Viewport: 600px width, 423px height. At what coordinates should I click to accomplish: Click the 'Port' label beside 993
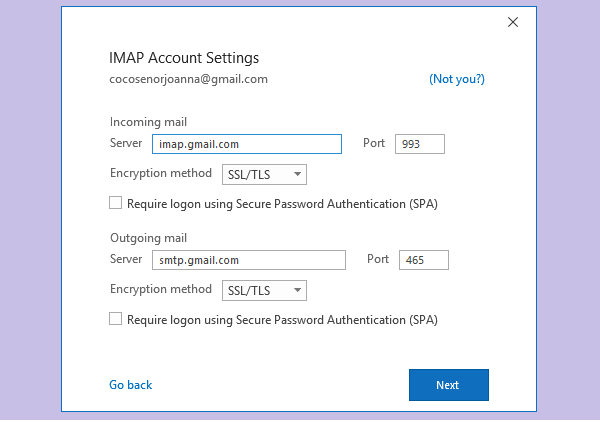374,143
